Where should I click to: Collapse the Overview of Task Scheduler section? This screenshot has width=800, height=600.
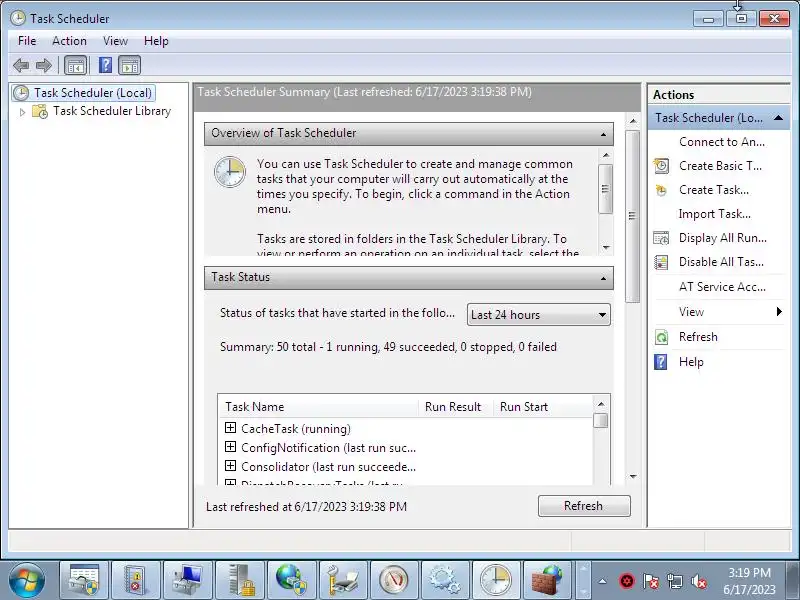click(604, 134)
